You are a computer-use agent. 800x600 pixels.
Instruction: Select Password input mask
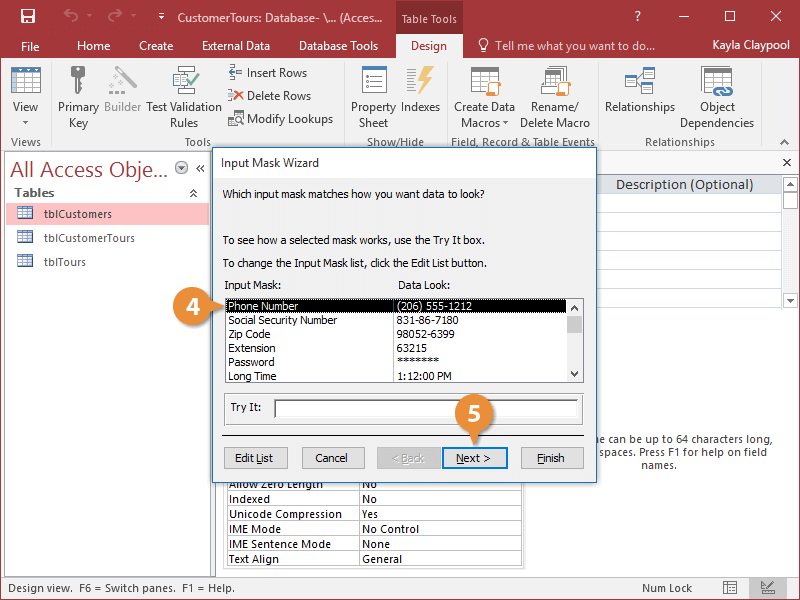tap(396, 362)
